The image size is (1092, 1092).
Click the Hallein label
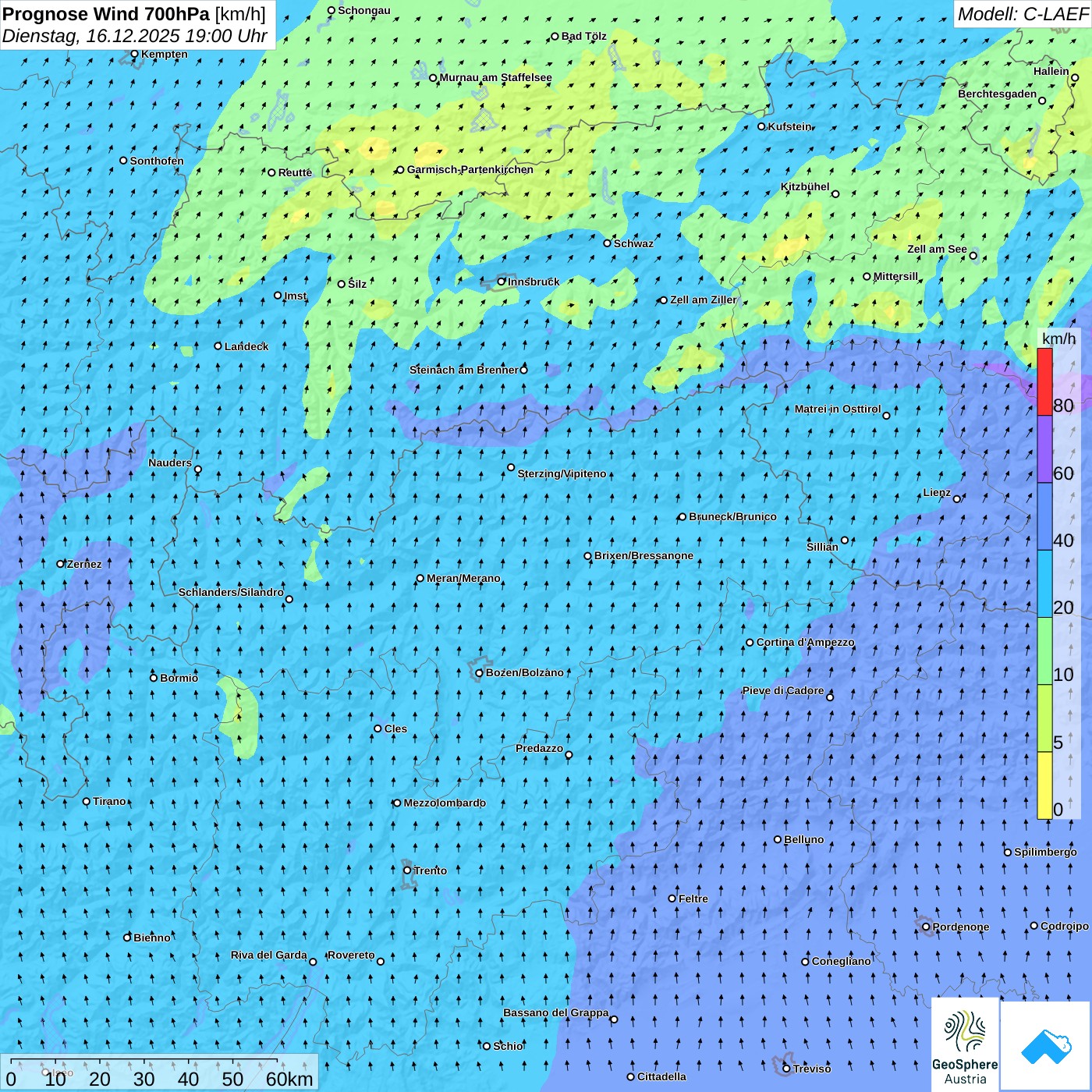(x=1051, y=71)
